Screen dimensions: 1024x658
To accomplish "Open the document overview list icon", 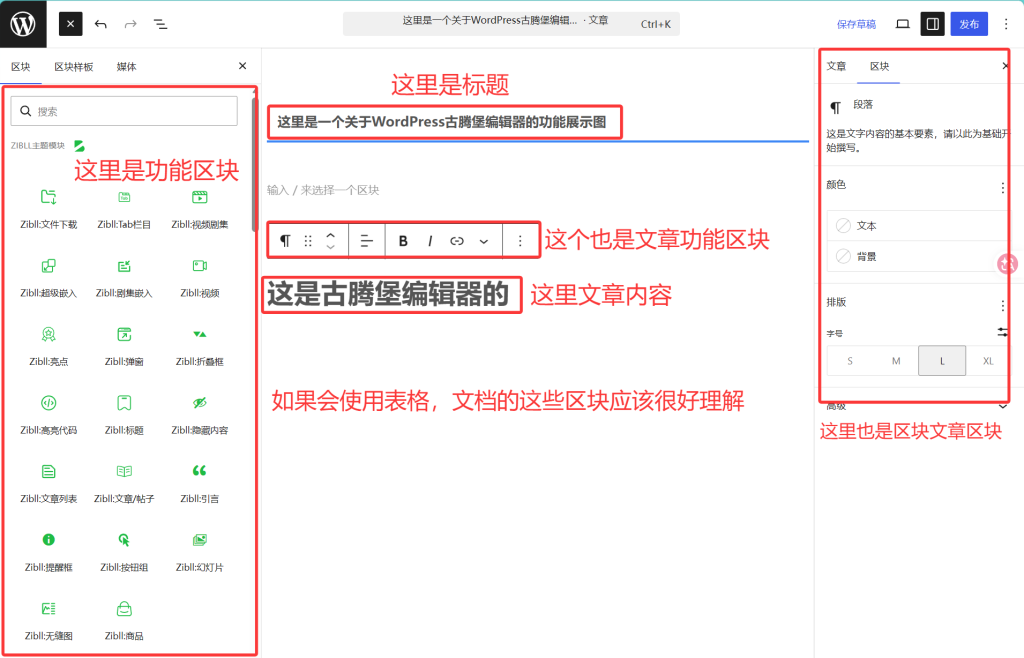I will 160,24.
